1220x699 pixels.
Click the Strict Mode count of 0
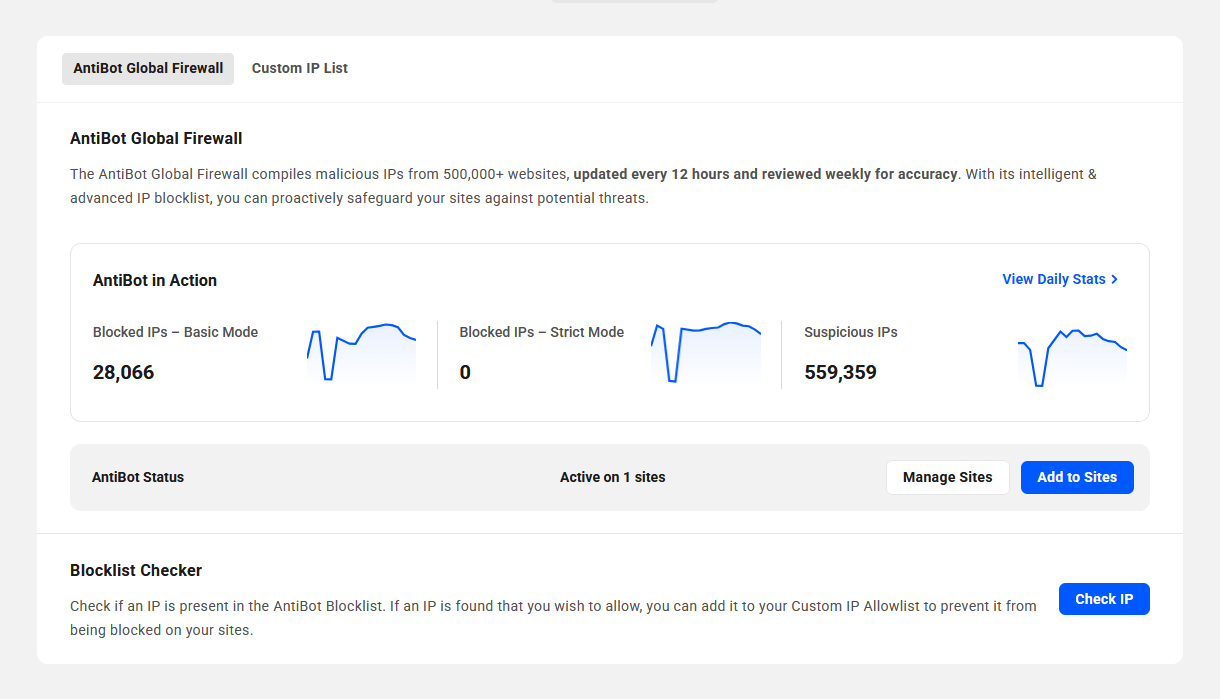tap(465, 373)
